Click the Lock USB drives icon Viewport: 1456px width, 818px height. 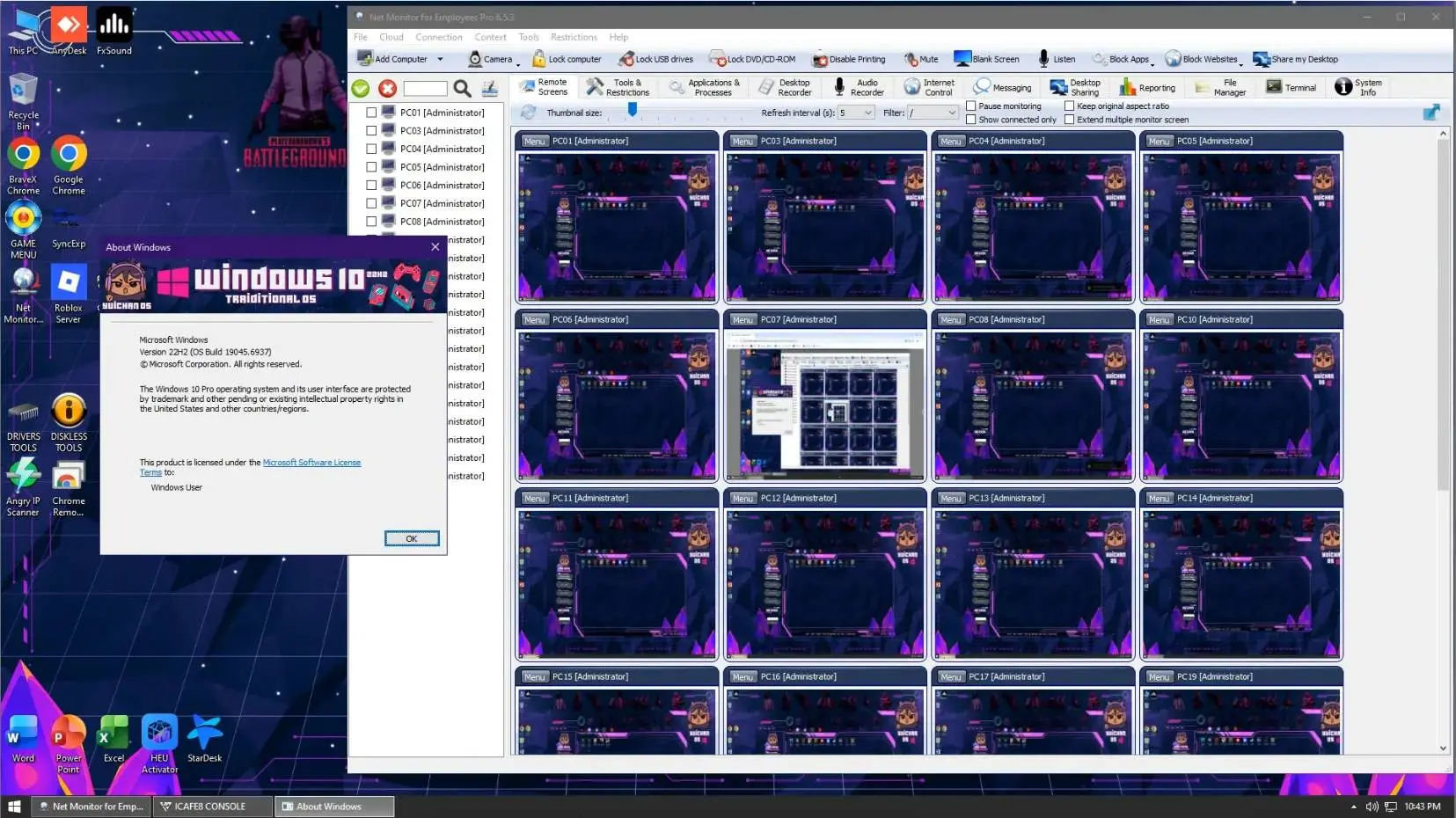pos(626,59)
